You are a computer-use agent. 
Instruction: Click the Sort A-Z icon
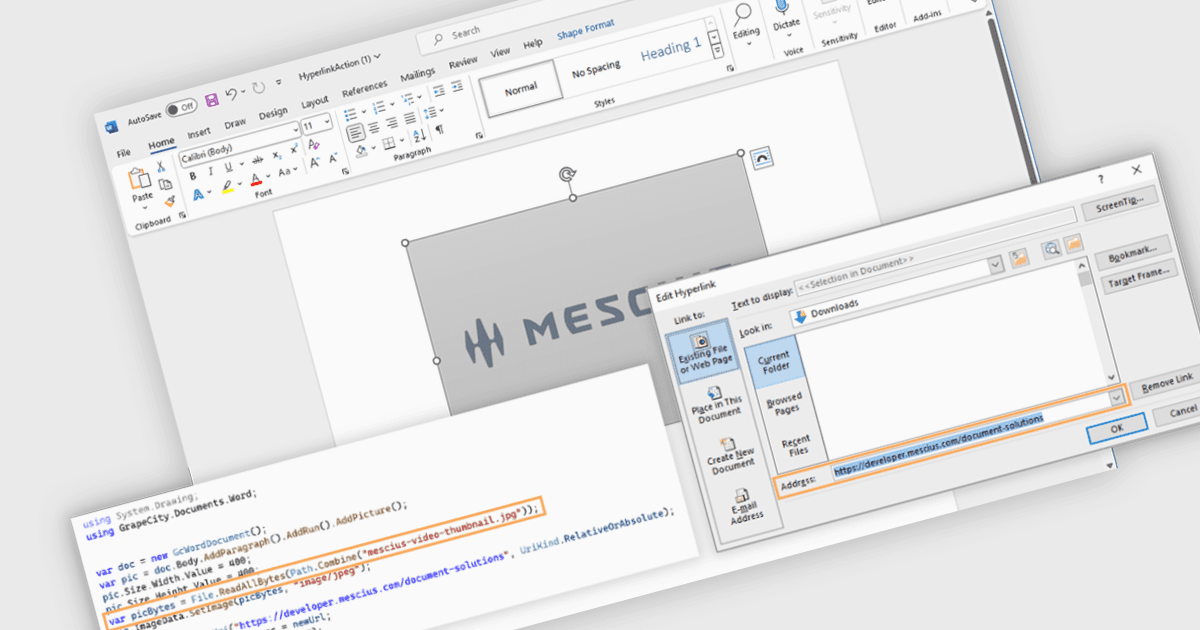(419, 136)
